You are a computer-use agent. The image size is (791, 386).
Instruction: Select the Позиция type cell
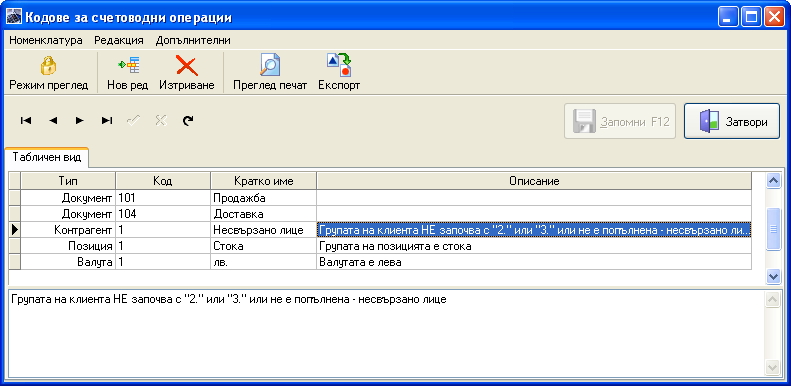pos(68,246)
